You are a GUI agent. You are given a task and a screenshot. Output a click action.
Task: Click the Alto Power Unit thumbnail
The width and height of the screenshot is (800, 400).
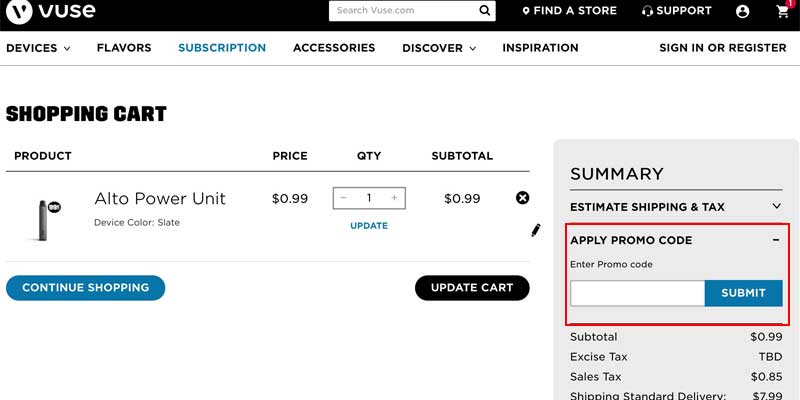click(x=43, y=217)
